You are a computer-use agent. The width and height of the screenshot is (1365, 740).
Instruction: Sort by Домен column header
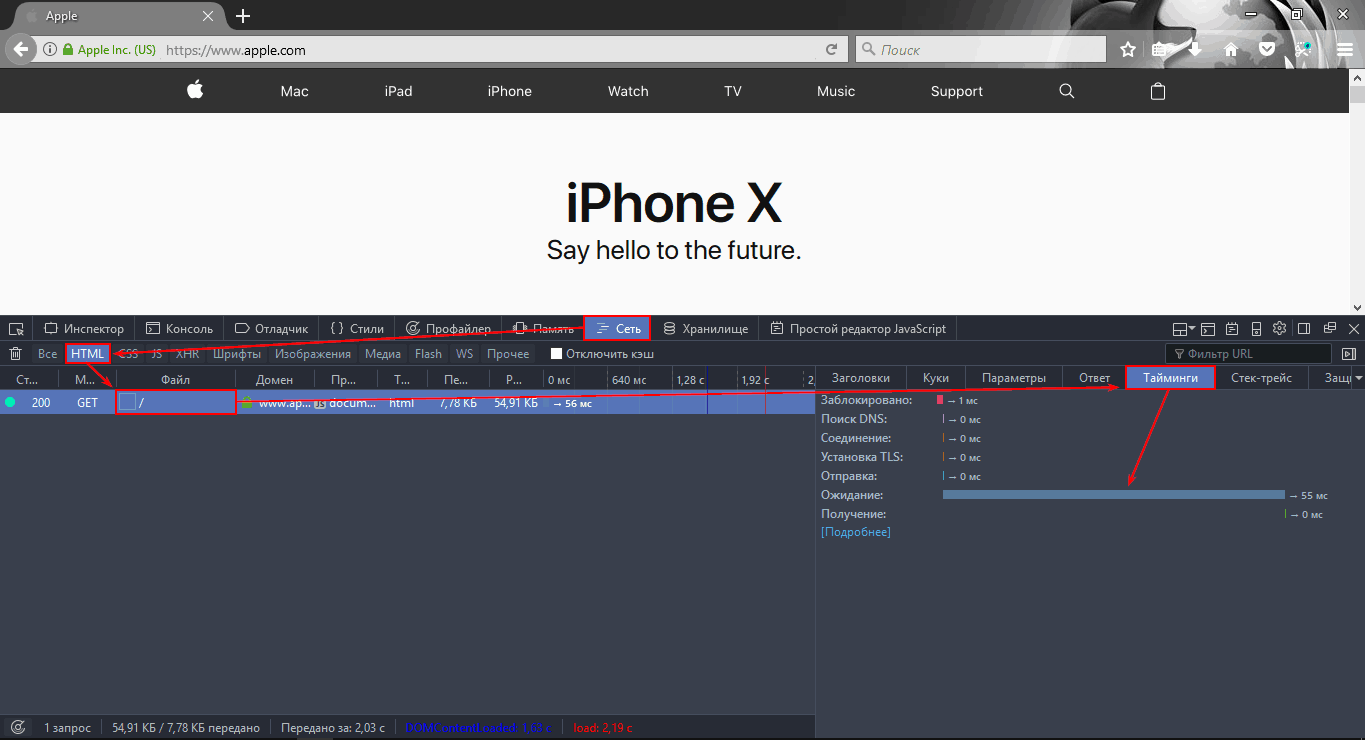(x=275, y=379)
